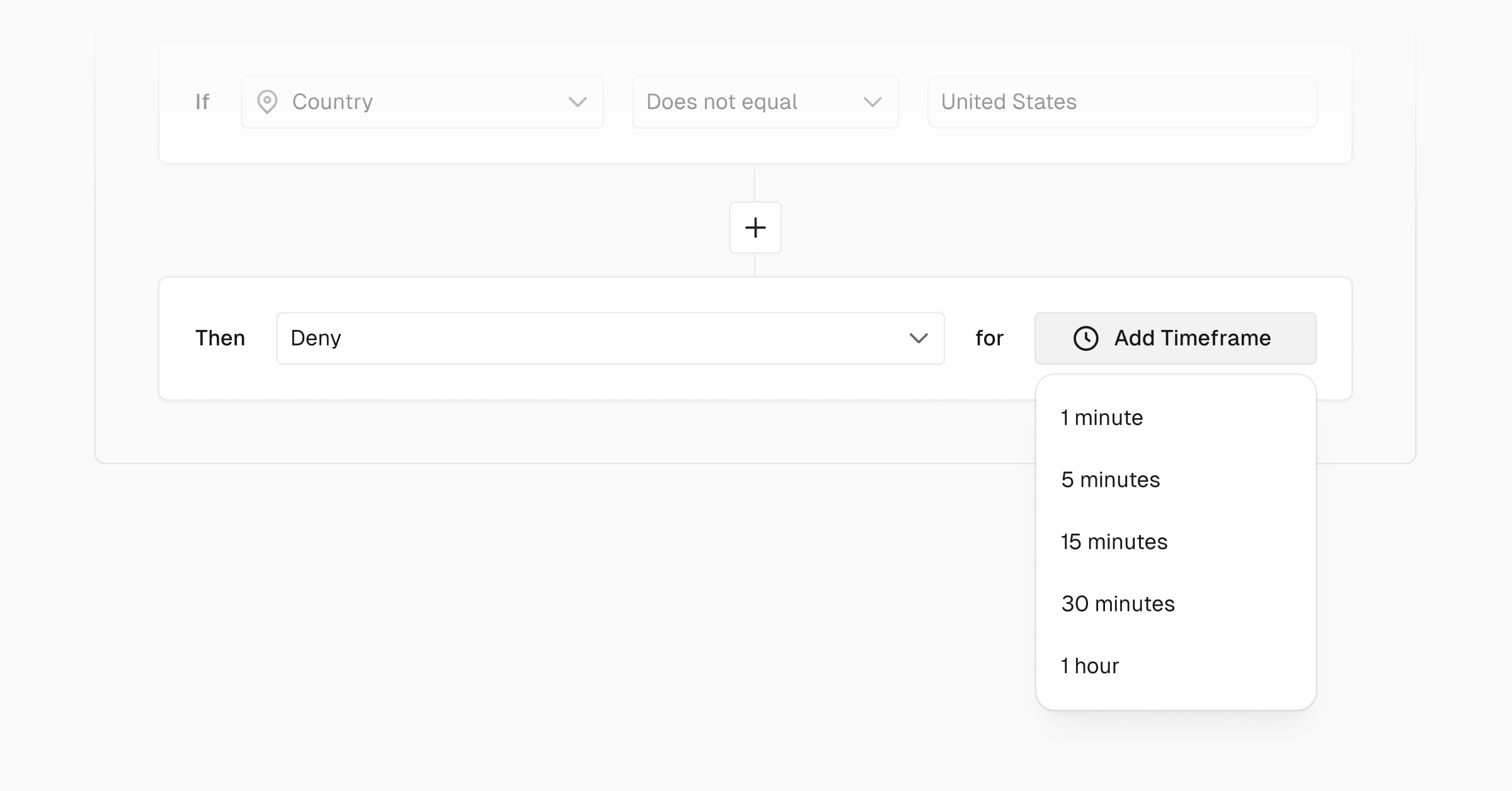Expand the Deny action chevron arrow
Image resolution: width=1512 pixels, height=791 pixels.
tap(919, 338)
